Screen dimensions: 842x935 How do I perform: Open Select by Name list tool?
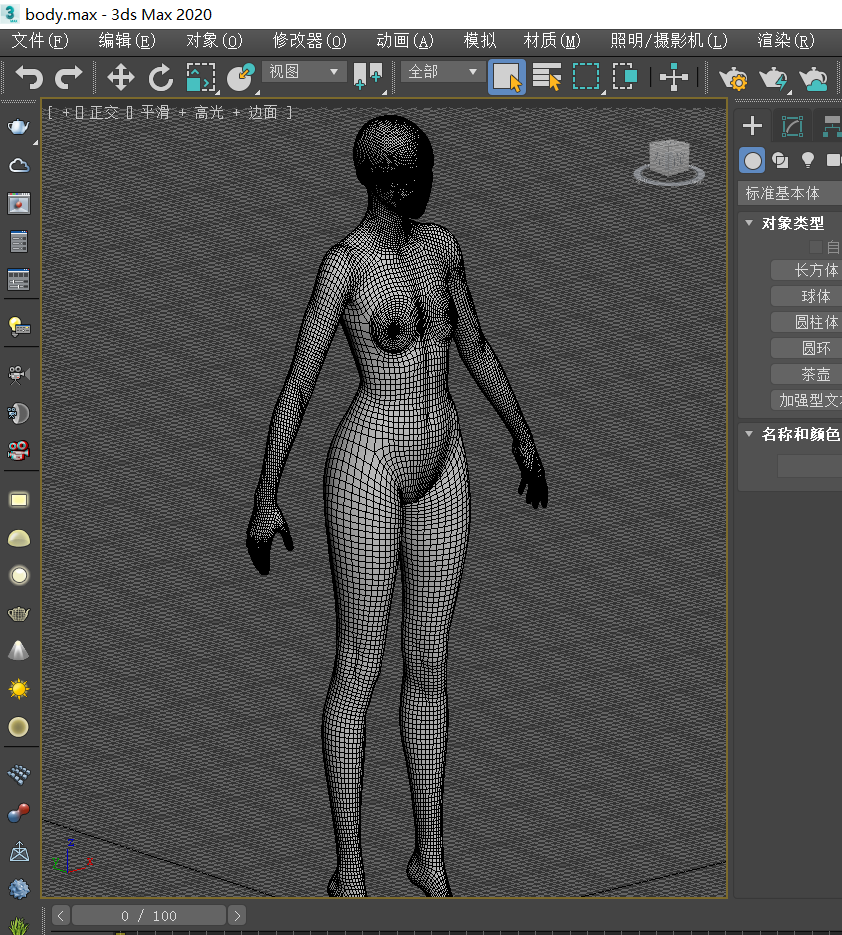tap(546, 77)
